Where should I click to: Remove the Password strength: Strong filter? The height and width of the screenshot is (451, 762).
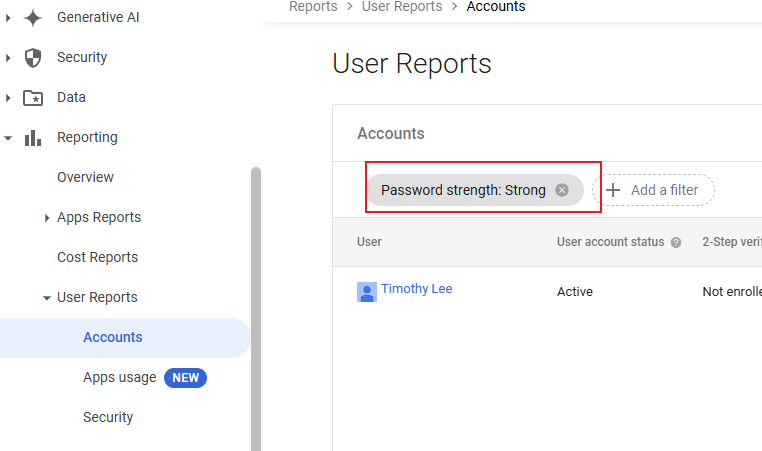click(x=562, y=190)
